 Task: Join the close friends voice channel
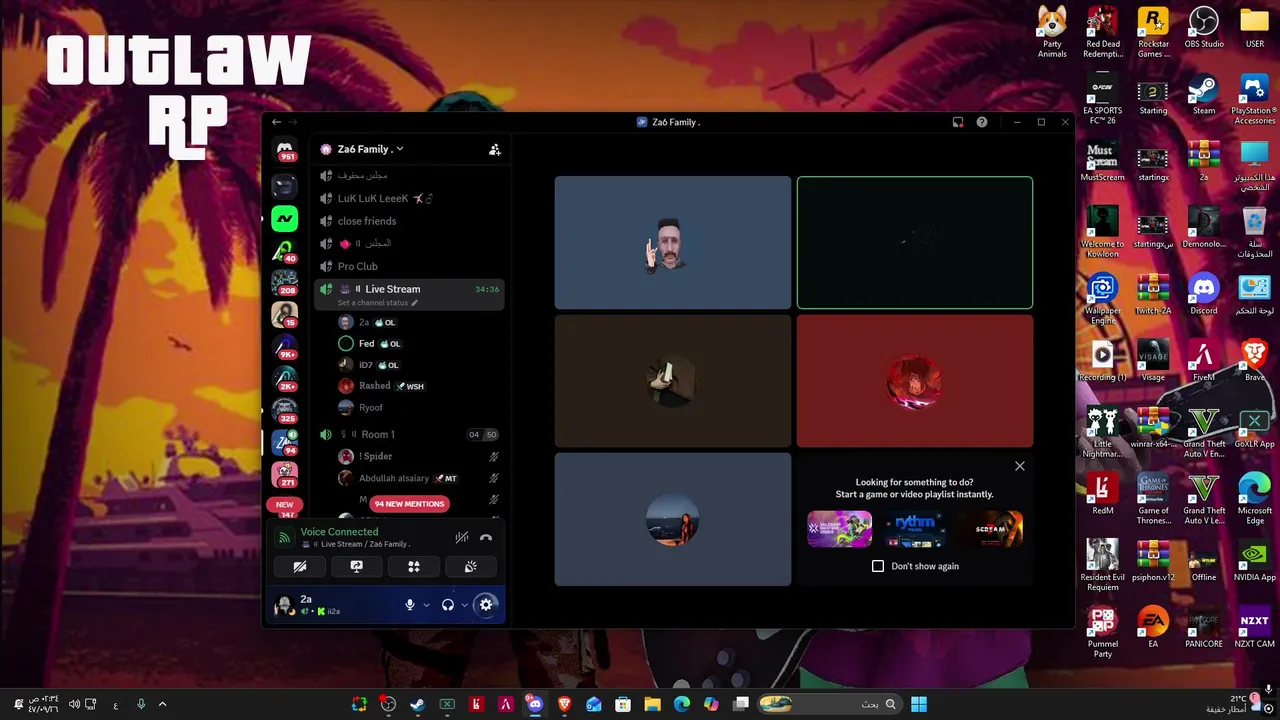point(410,221)
